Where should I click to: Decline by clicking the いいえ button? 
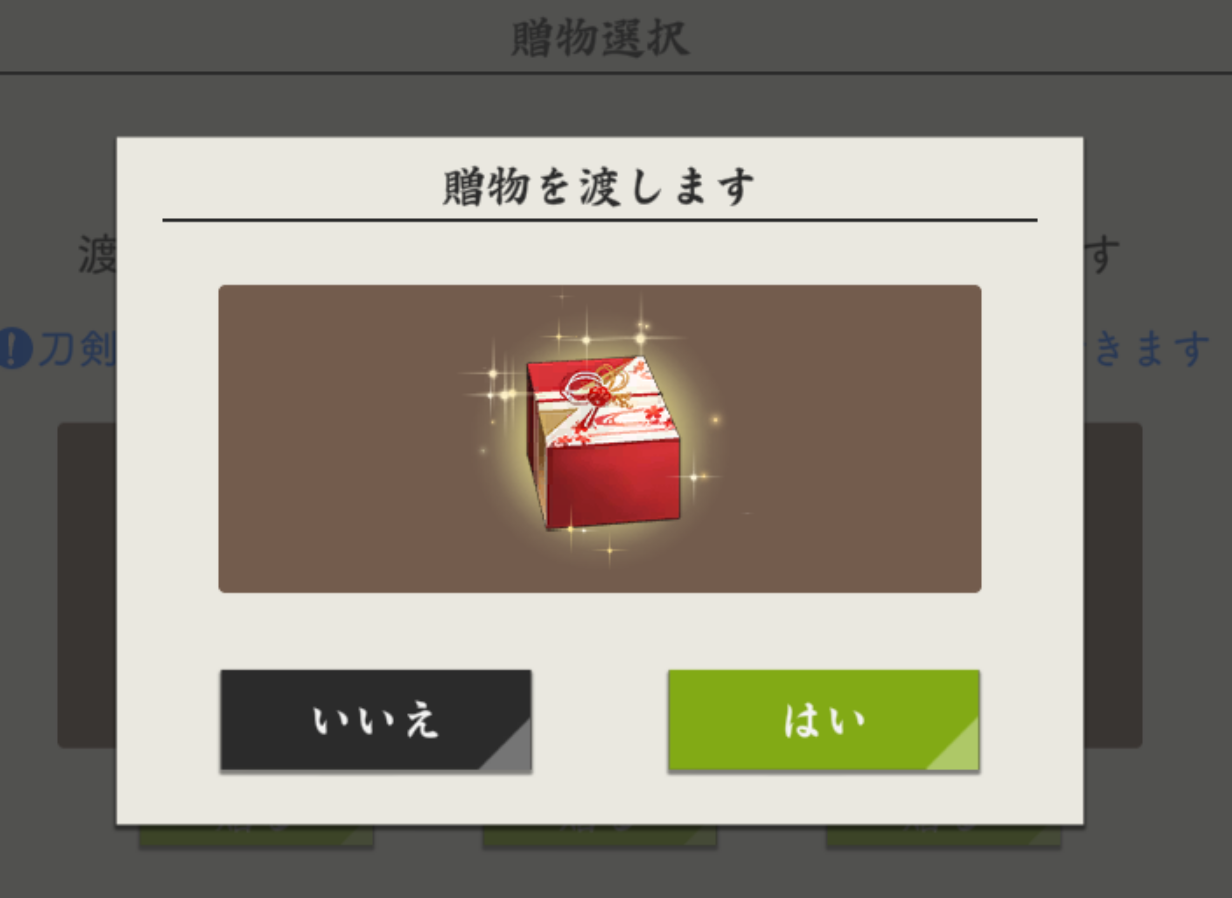click(375, 720)
